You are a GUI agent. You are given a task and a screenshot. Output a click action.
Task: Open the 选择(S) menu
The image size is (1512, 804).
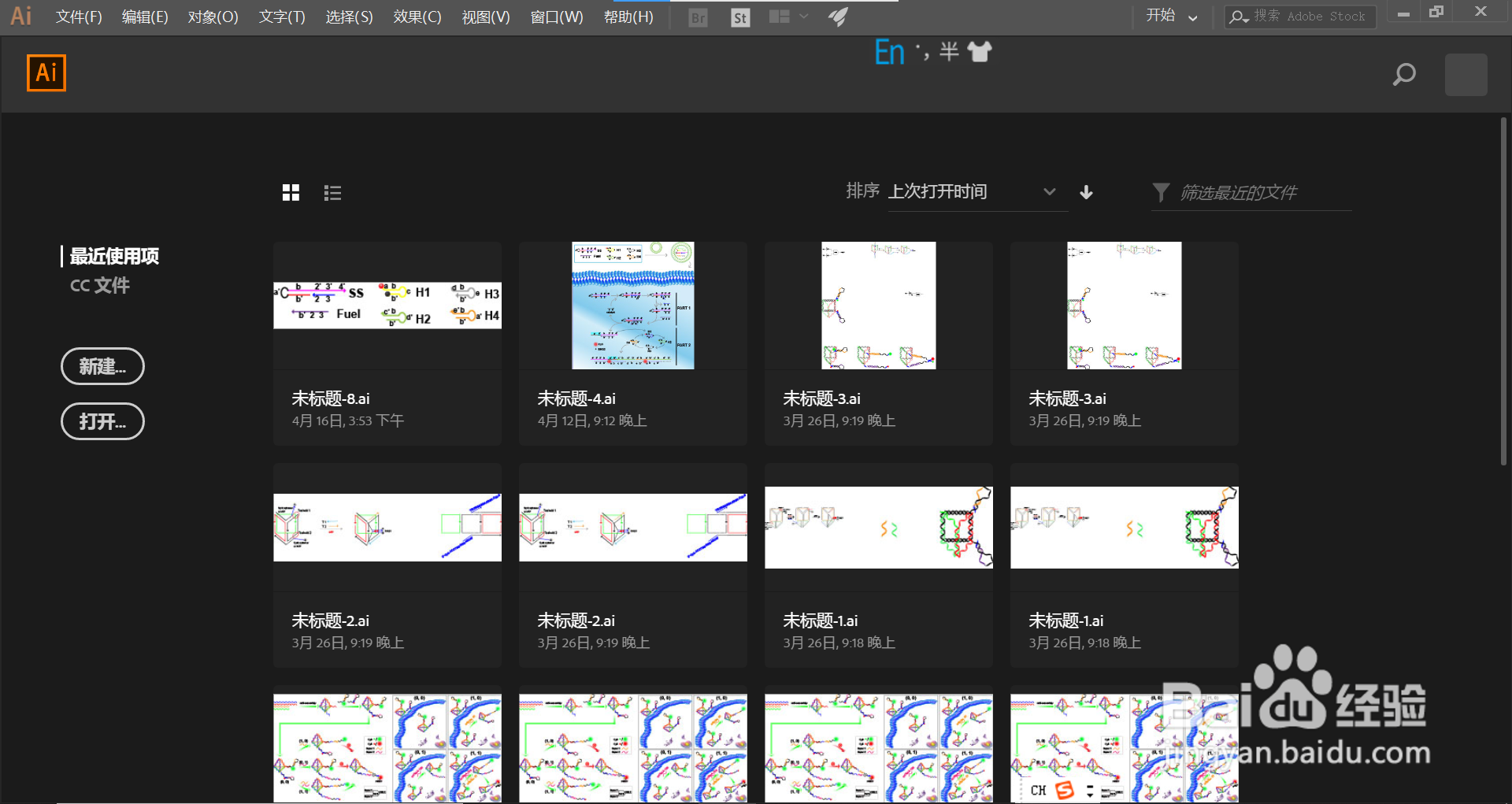349,17
